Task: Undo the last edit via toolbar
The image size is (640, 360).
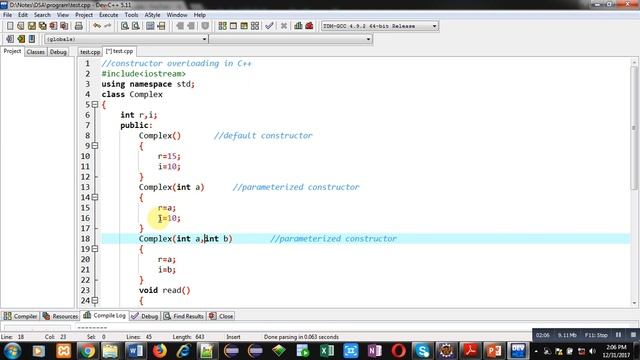Action: [97, 26]
